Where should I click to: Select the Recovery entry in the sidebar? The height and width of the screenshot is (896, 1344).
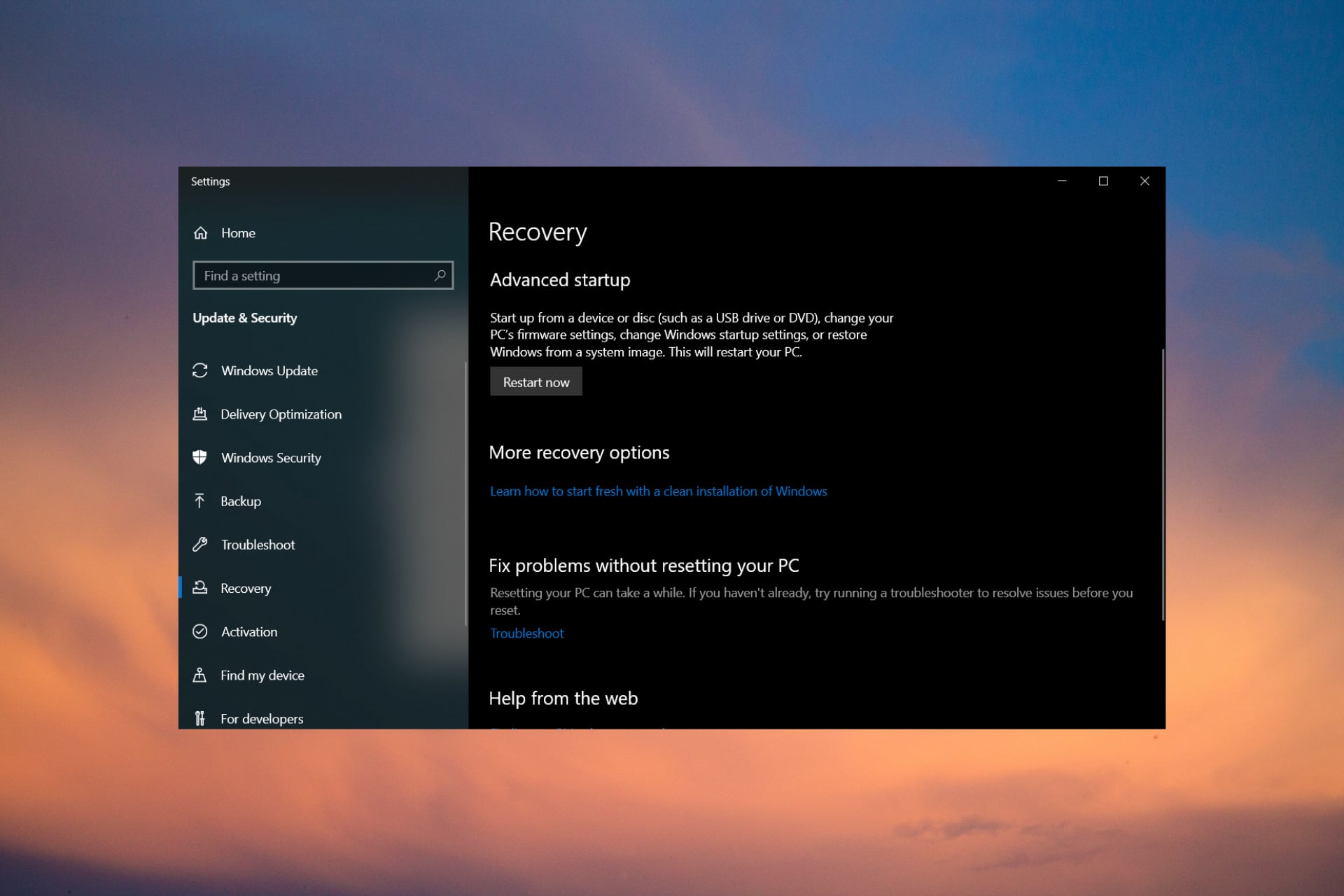(246, 589)
